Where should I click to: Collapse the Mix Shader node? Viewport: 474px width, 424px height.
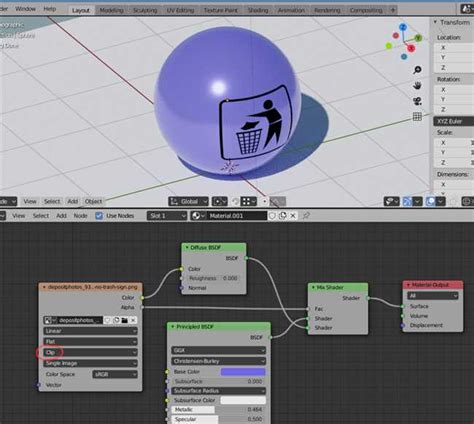(x=313, y=287)
